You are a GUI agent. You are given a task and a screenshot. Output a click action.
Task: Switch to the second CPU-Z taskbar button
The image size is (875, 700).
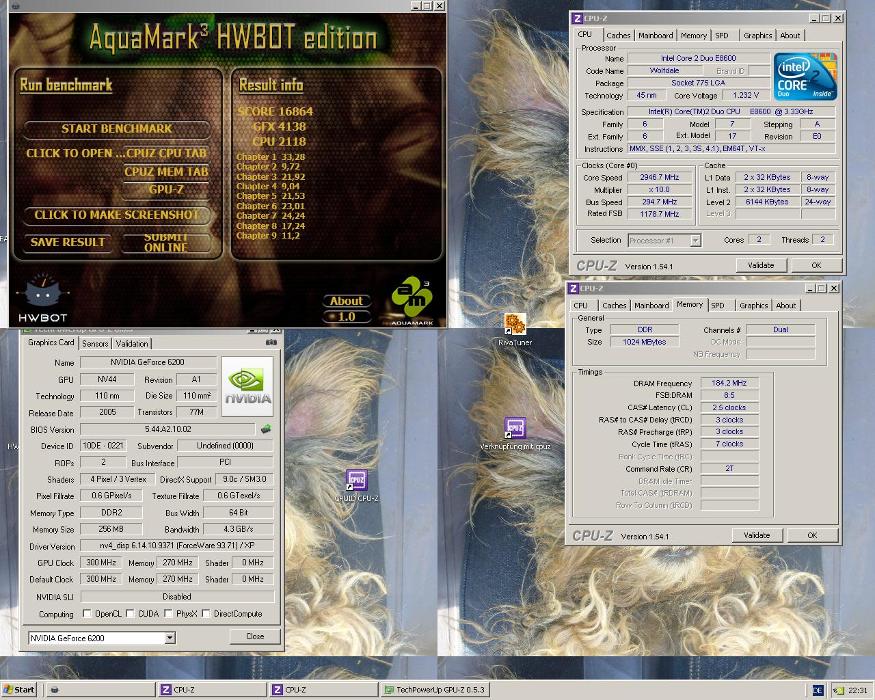pos(323,690)
